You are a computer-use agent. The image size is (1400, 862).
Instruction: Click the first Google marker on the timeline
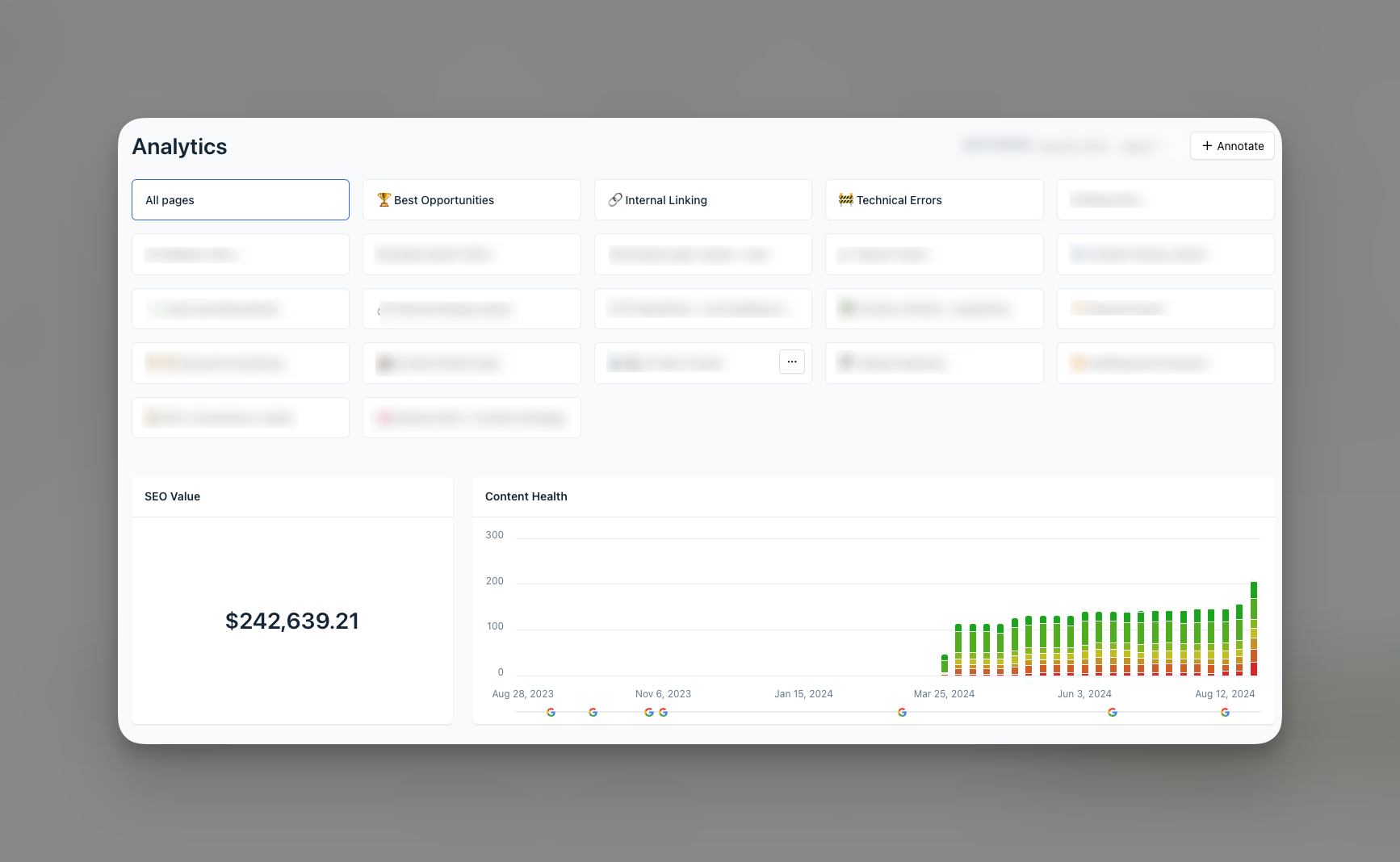click(551, 712)
